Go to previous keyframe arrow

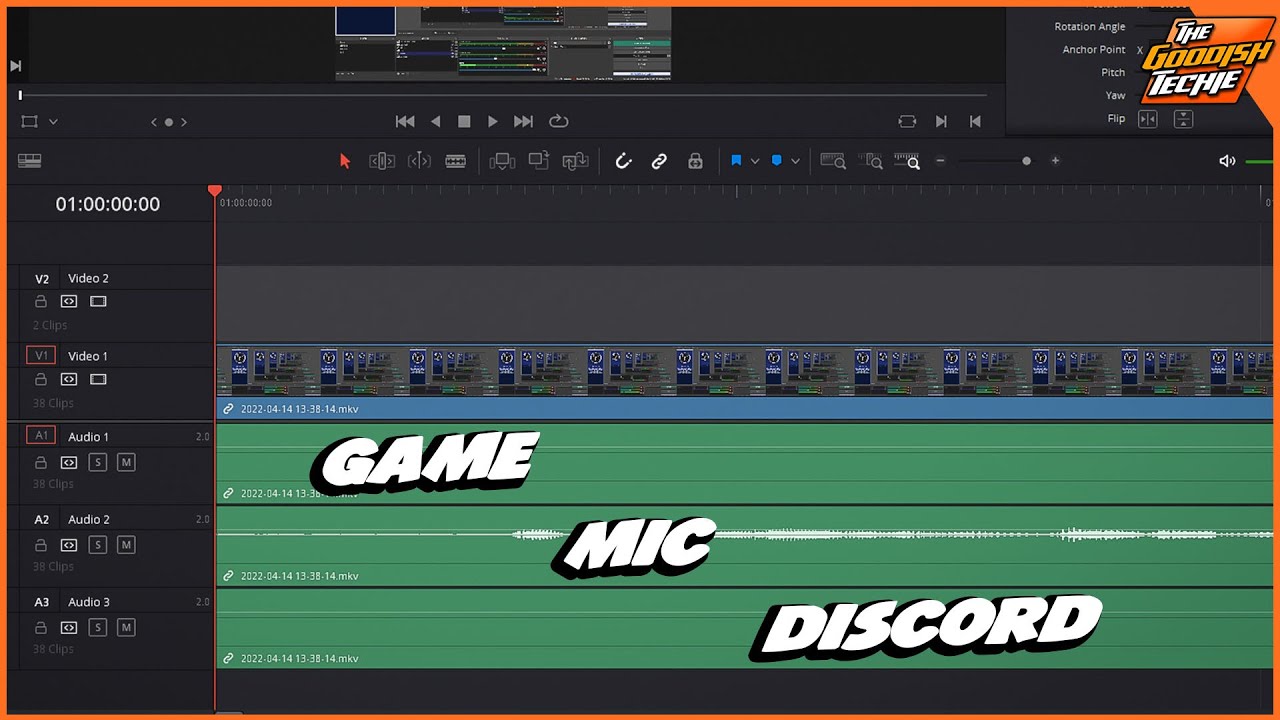click(x=154, y=122)
